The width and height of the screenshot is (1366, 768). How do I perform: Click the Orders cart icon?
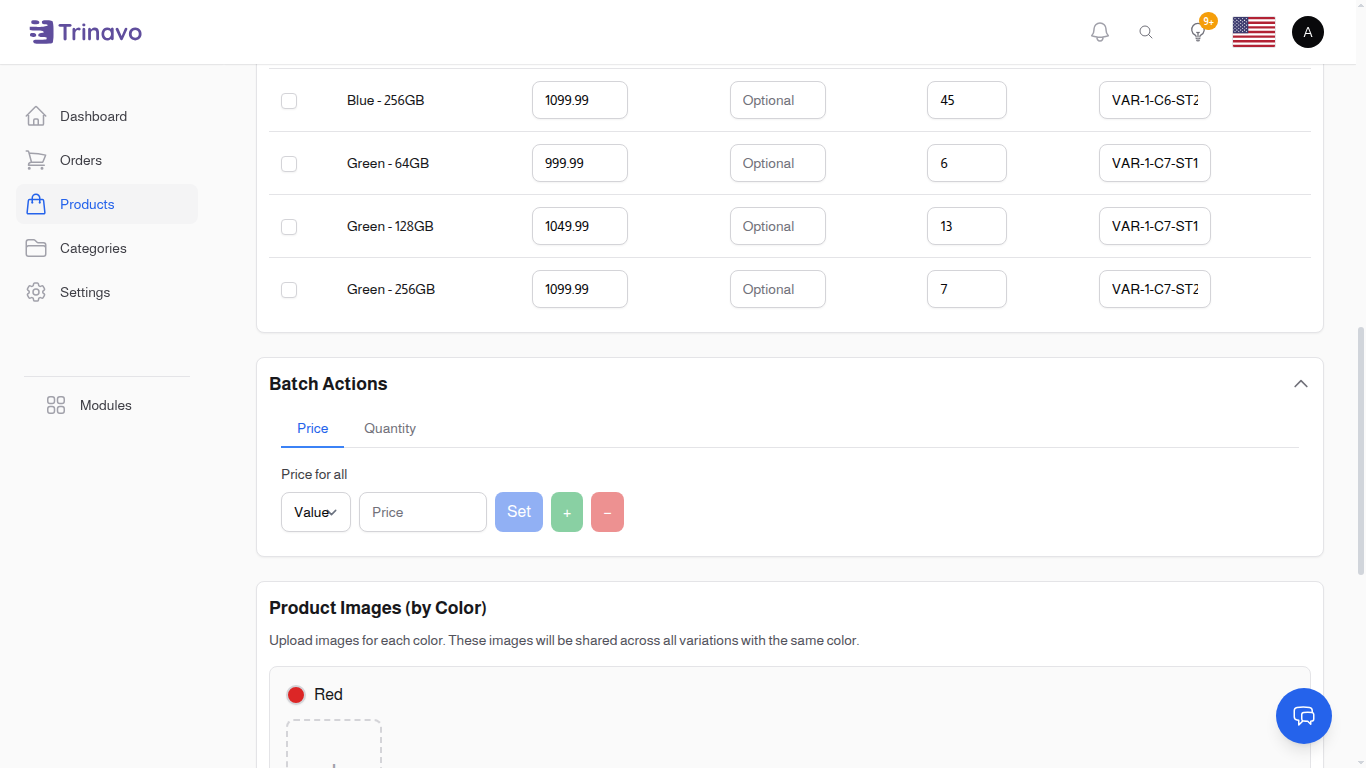coord(36,159)
